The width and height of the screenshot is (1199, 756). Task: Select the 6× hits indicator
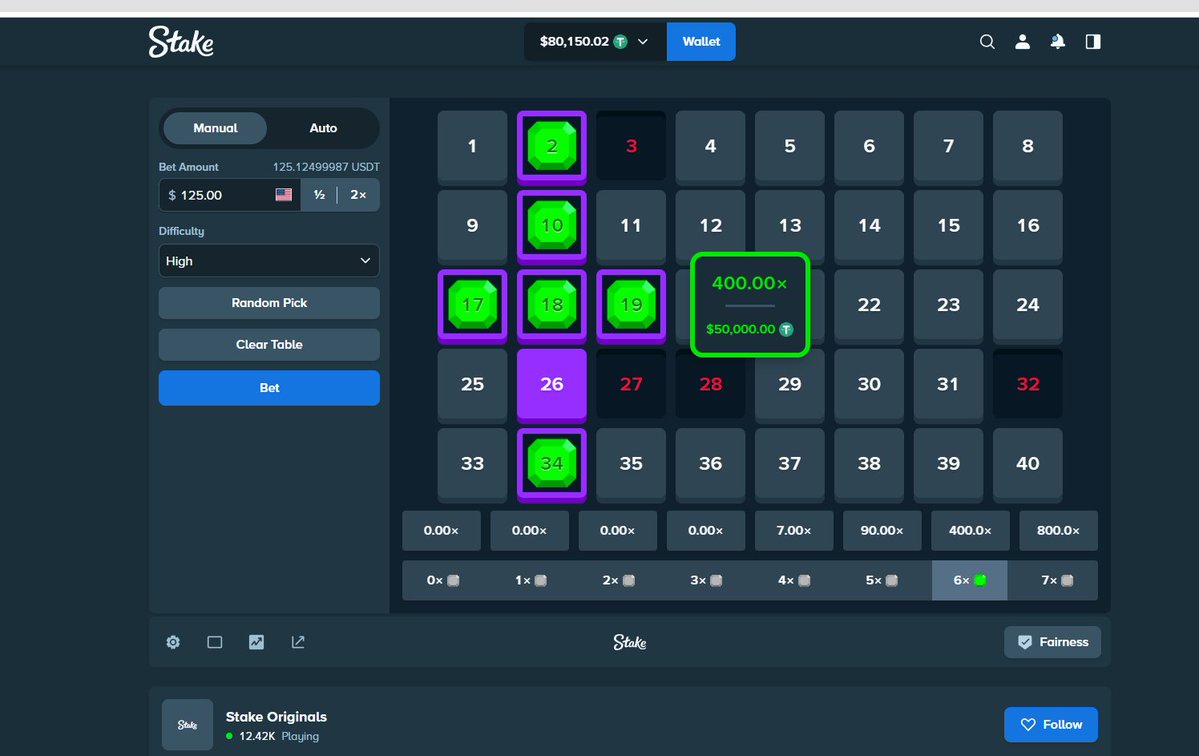click(970, 580)
